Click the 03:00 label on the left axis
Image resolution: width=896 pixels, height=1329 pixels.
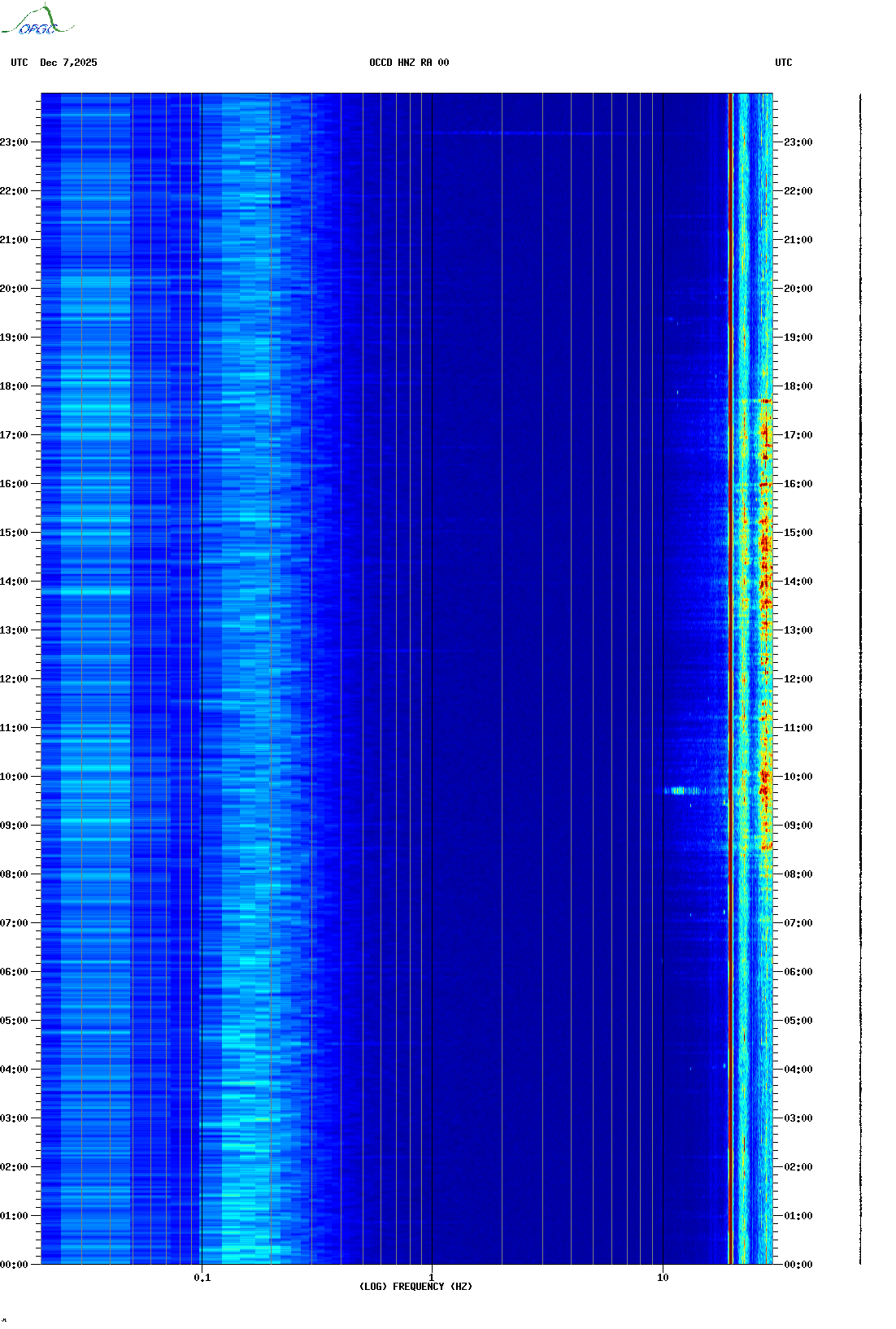[x=14, y=1118]
